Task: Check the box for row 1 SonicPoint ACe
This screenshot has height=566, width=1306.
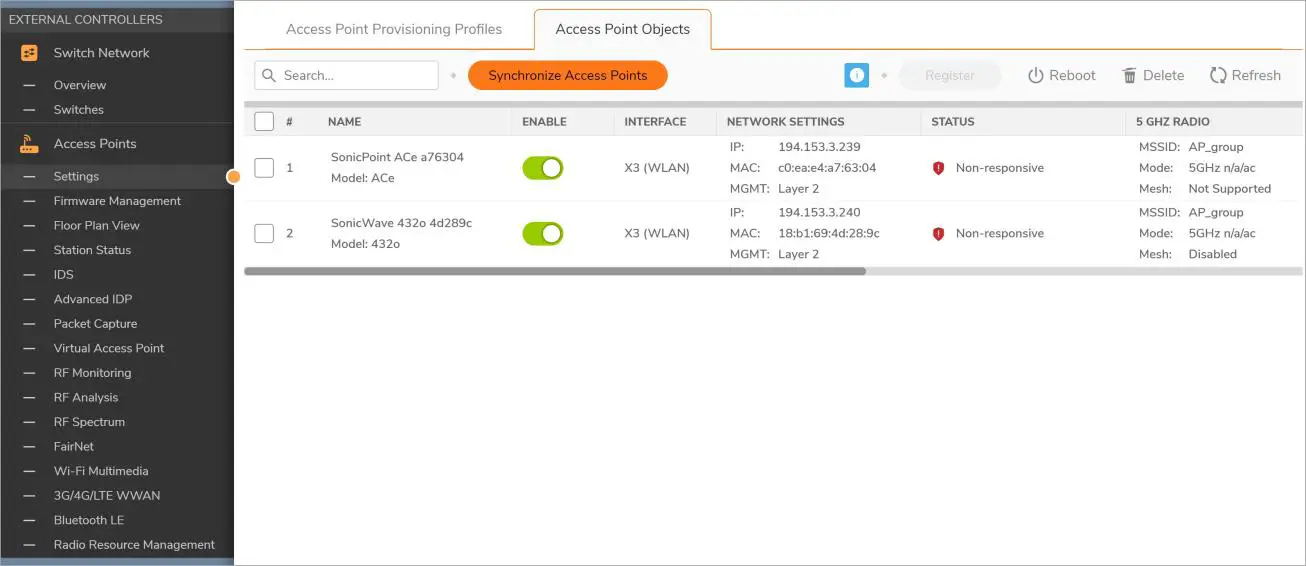Action: (264, 168)
